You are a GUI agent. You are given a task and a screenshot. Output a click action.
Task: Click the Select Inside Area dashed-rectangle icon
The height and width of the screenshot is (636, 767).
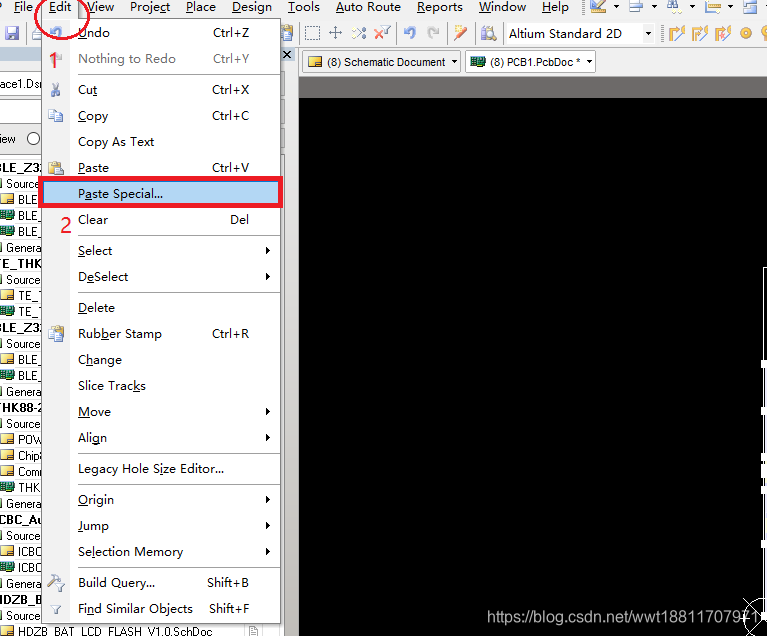coord(313,34)
